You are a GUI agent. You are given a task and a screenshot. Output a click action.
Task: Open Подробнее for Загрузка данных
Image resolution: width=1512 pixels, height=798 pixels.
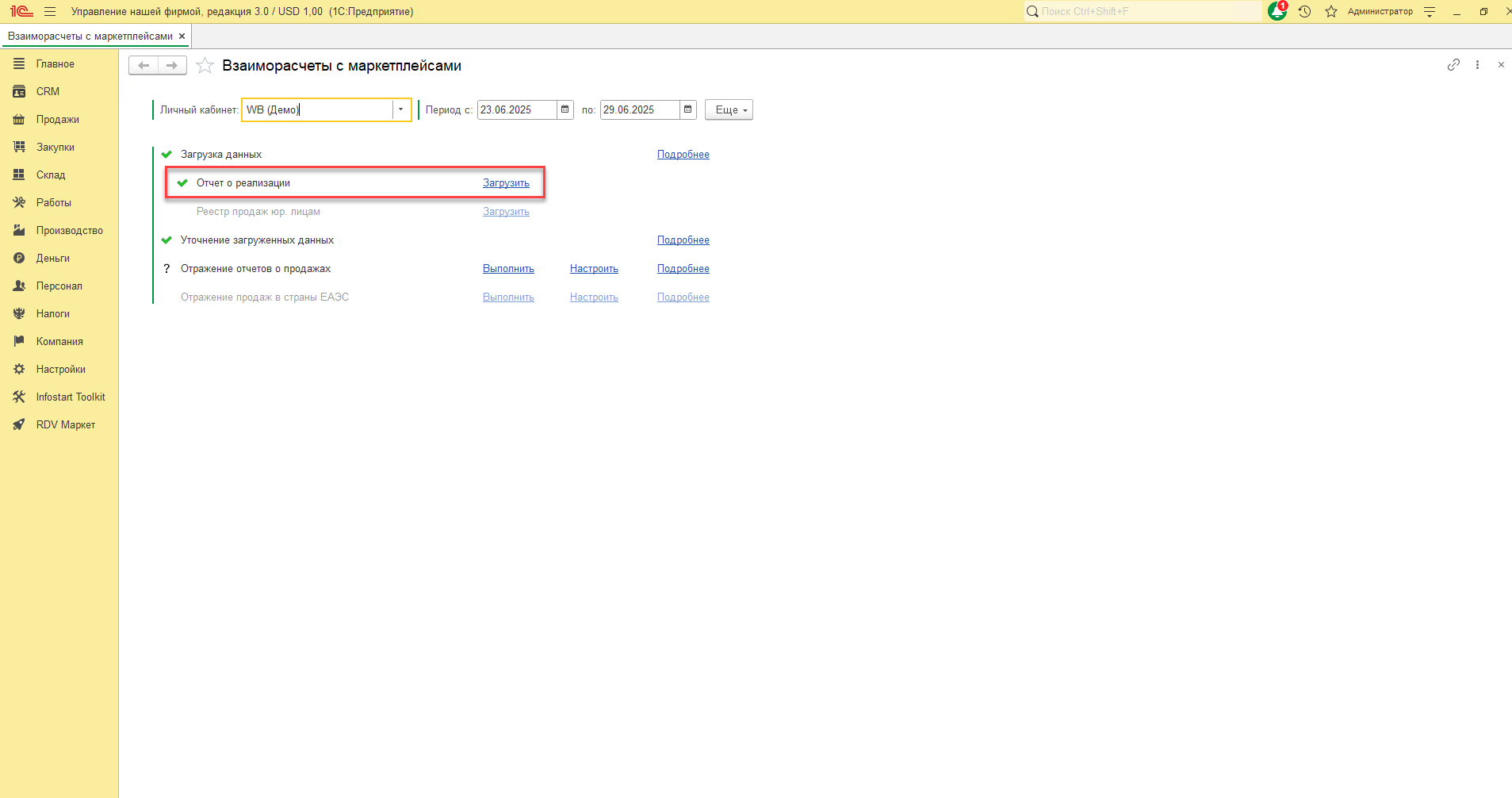[683, 154]
